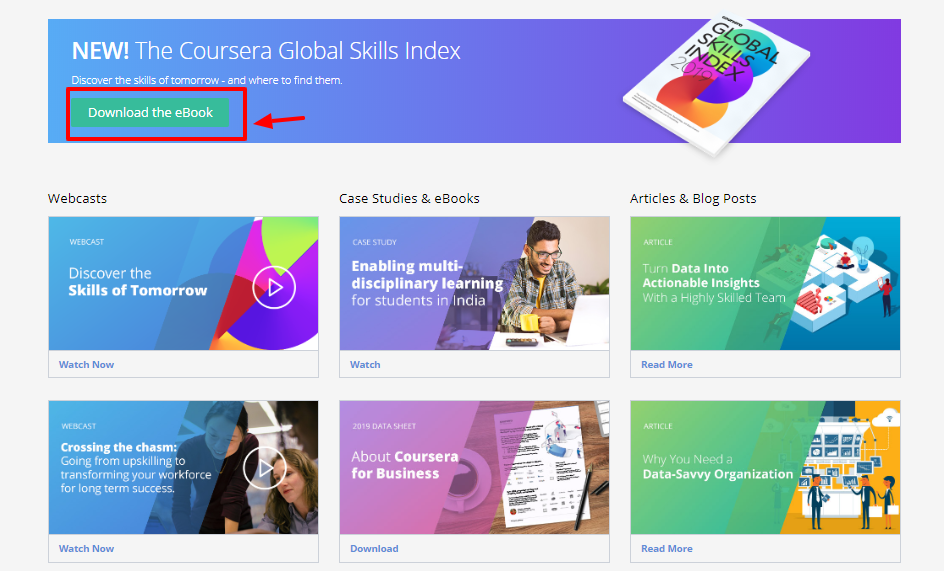944x571 pixels.
Task: Play the Crossing the chasm webcast video
Action: tap(264, 467)
